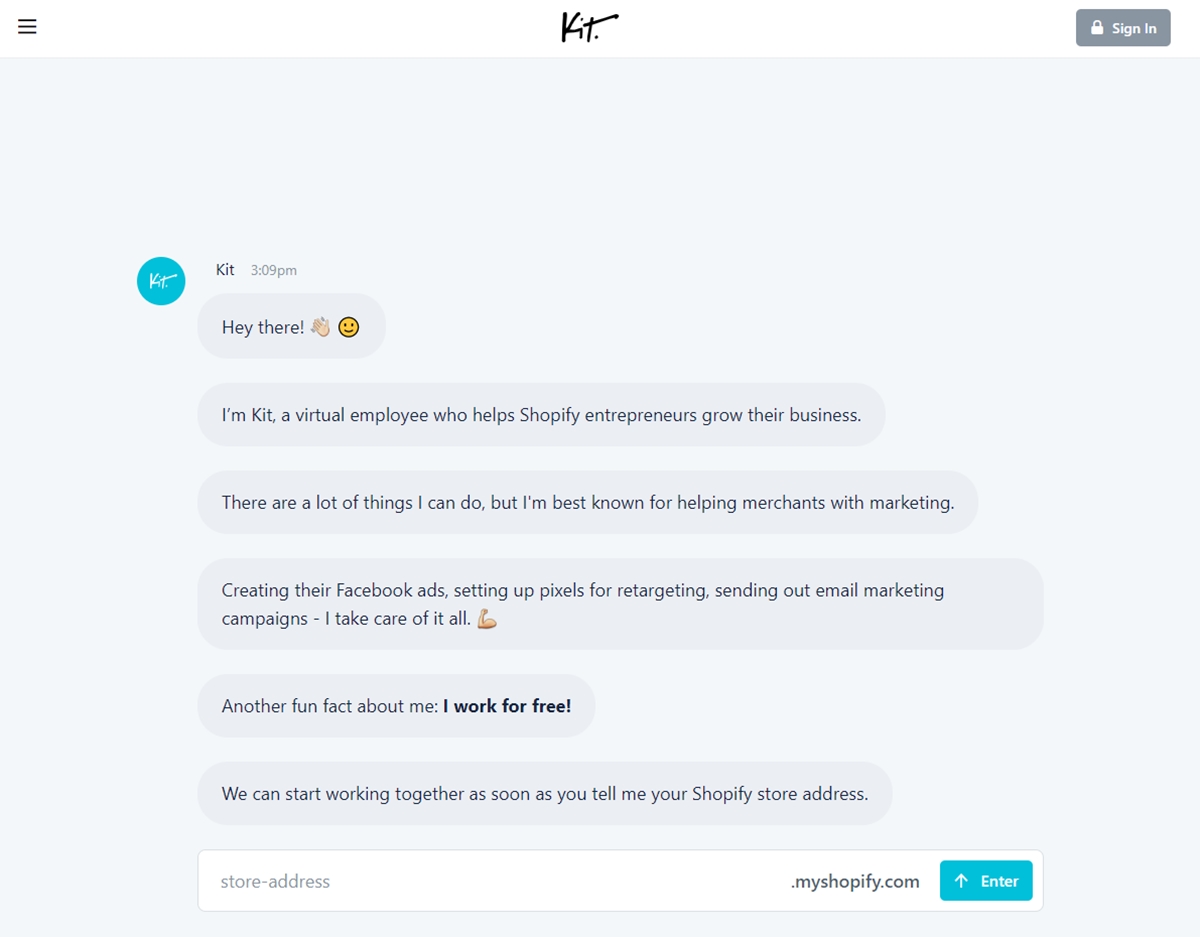Click the smiley face emoji
The image size is (1200, 937).
(348, 327)
